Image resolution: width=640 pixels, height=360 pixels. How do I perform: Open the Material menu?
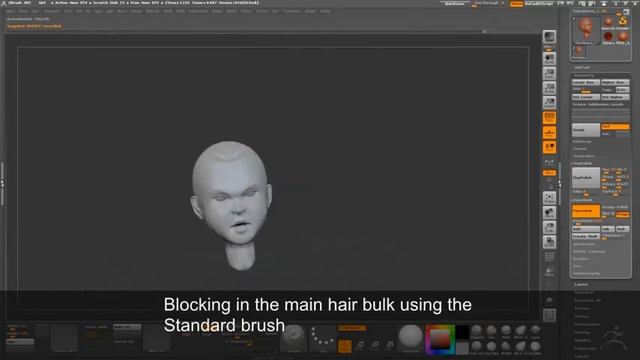[x=152, y=11]
